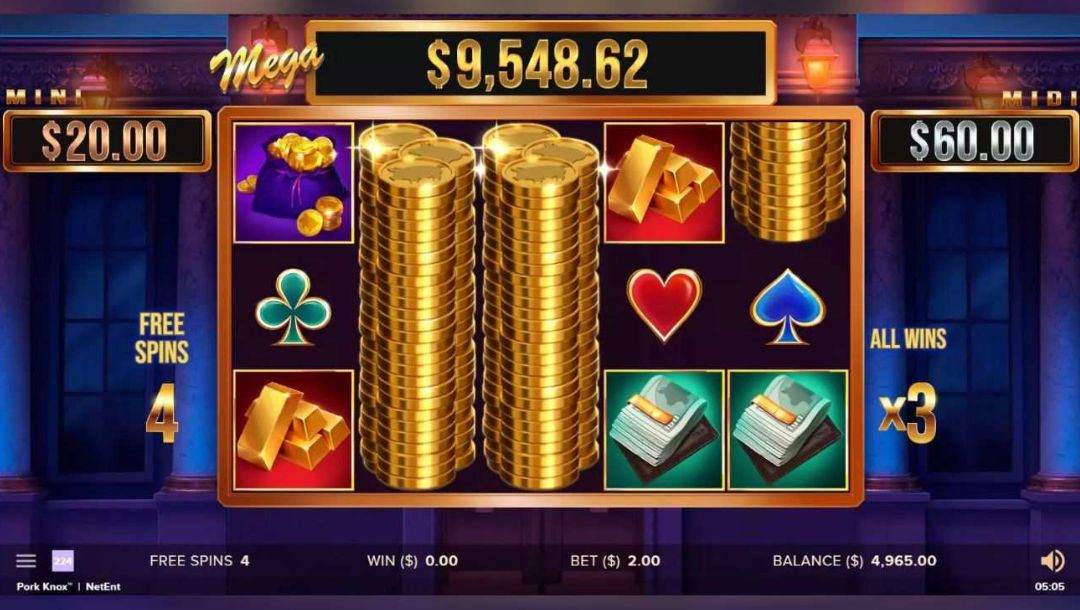Click the purple 224 badge icon
Screen dimensions: 1080x610
click(x=63, y=561)
